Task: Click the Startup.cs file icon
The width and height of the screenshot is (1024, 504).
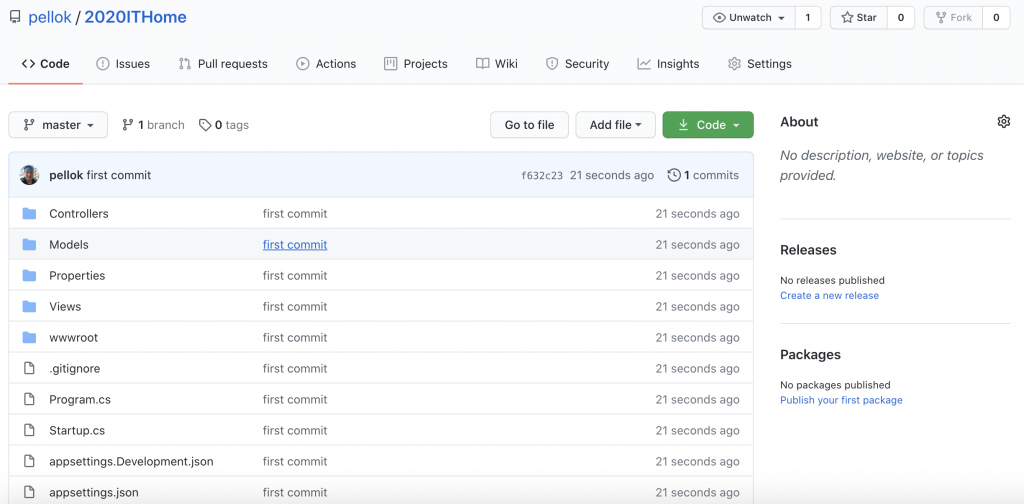Action: pos(29,431)
